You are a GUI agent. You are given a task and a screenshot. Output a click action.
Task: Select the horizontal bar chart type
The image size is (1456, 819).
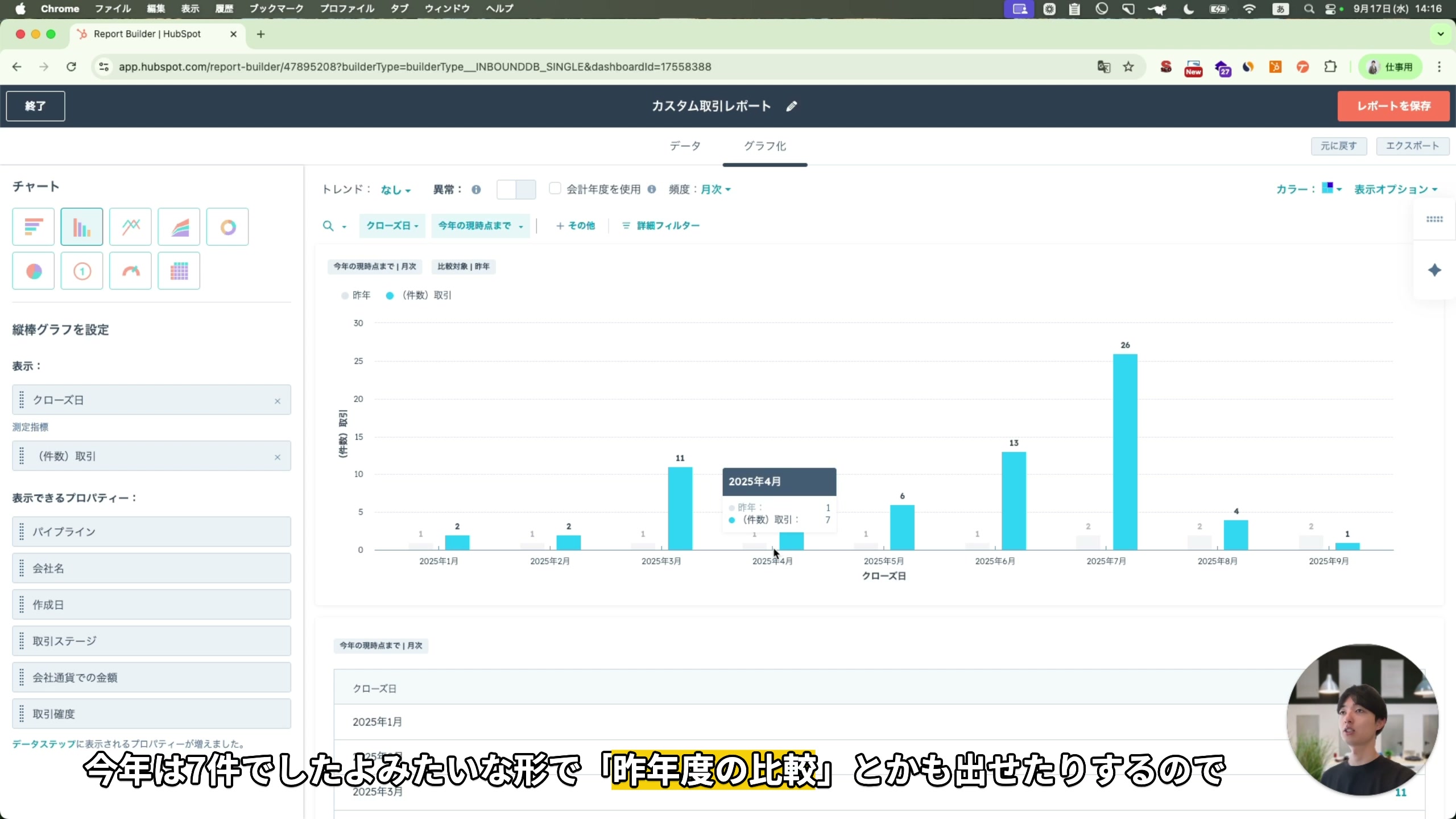point(32,226)
